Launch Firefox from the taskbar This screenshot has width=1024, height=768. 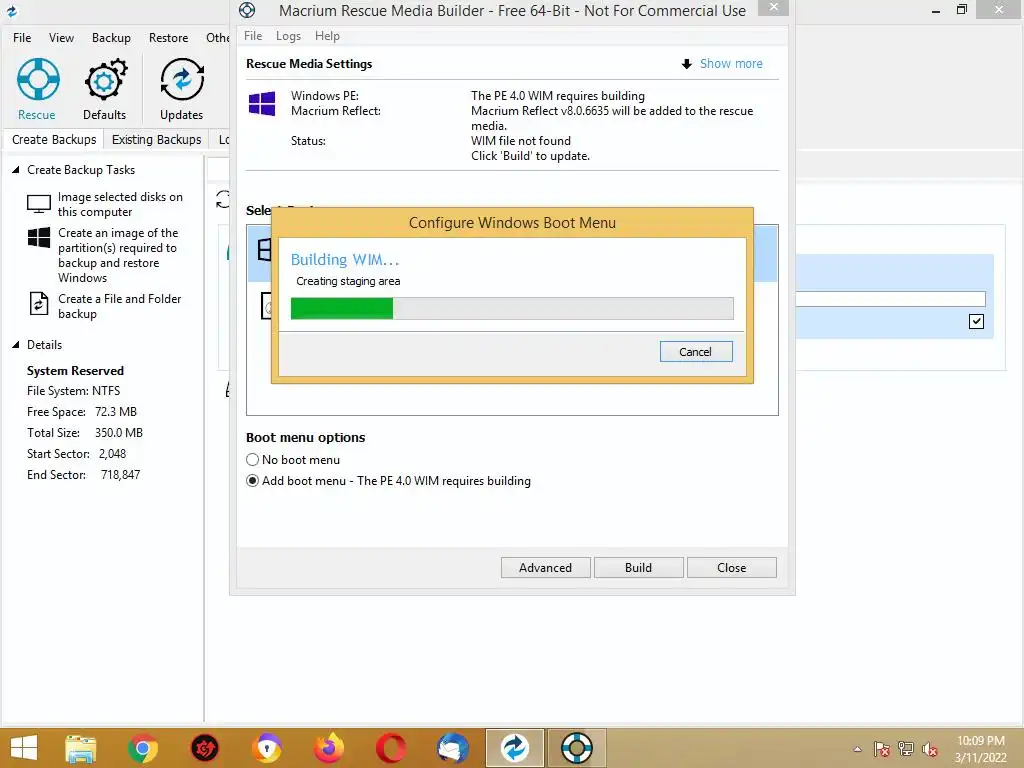coord(328,748)
